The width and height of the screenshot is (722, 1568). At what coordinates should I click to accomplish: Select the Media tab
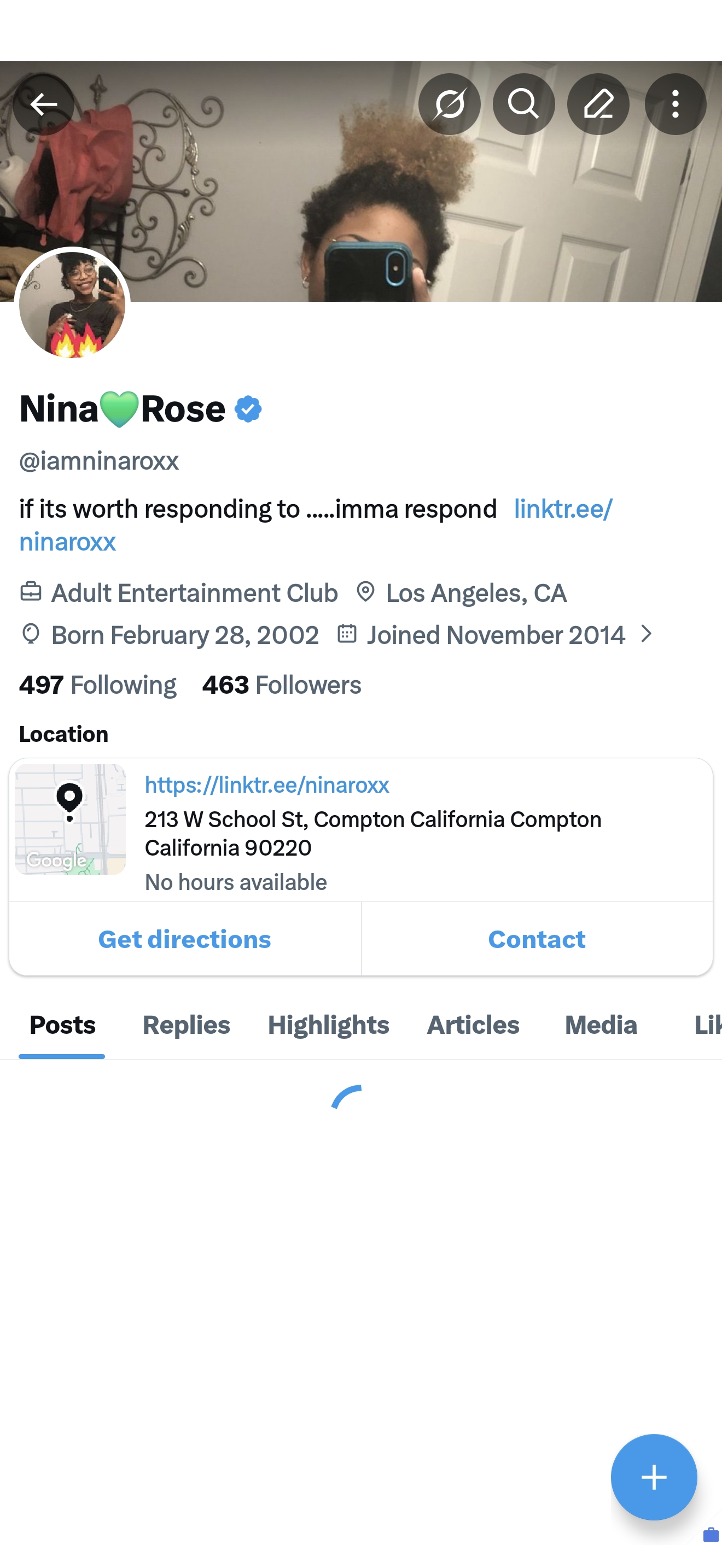coord(600,1025)
